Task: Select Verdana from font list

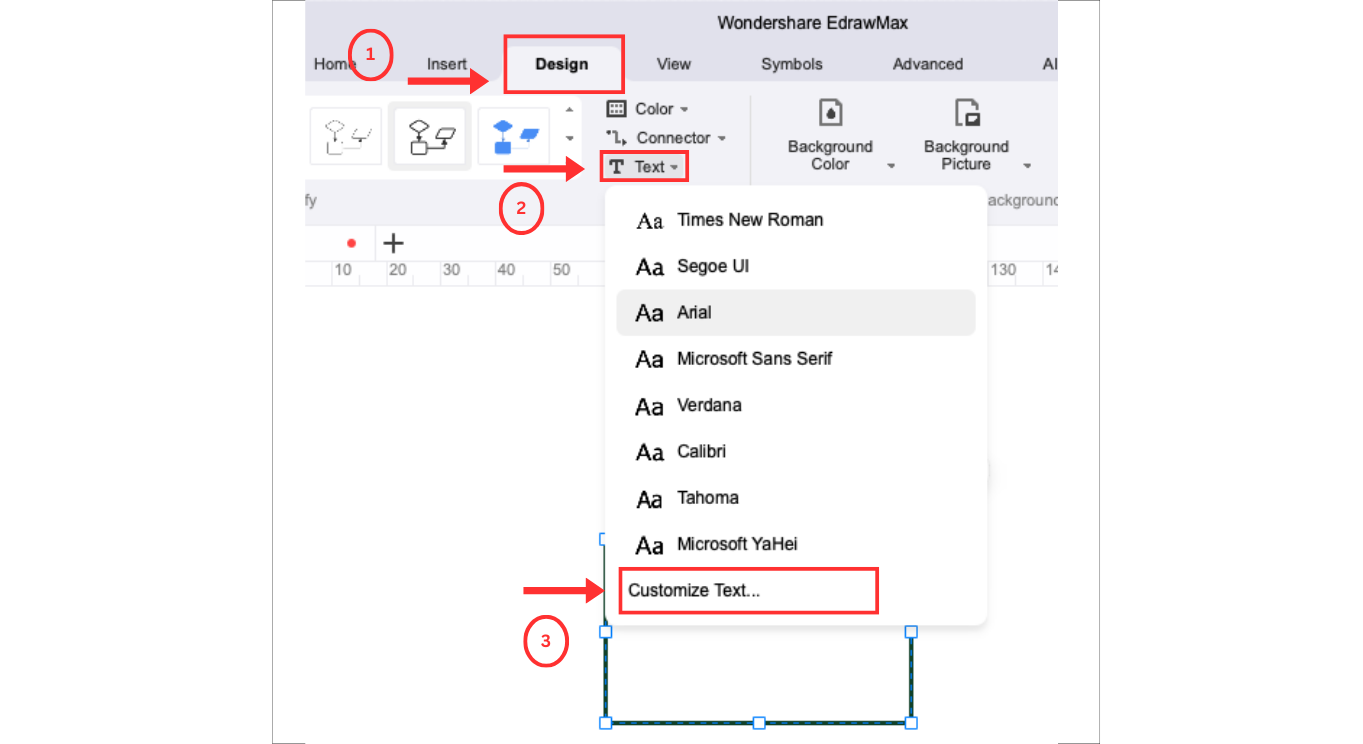Action: pyautogui.click(x=795, y=405)
